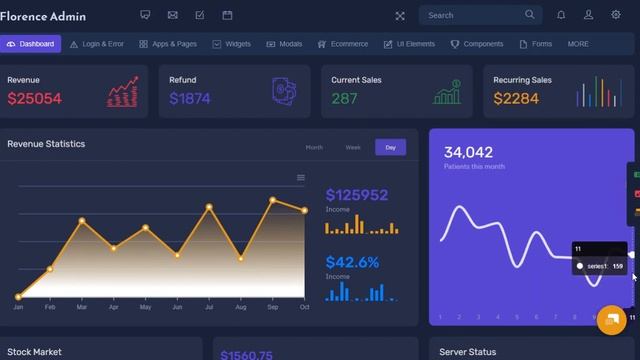Click the Jan label on the chart axis

tap(18, 307)
